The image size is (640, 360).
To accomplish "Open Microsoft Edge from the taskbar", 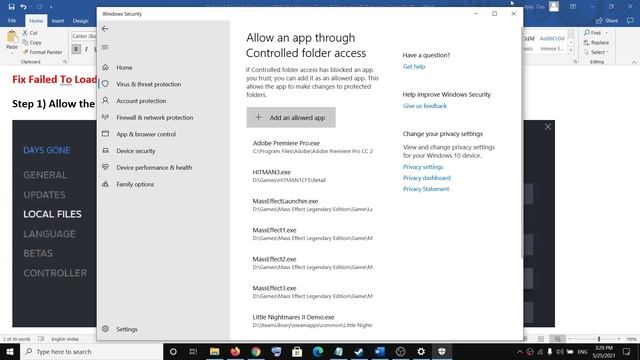I will pos(318,351).
